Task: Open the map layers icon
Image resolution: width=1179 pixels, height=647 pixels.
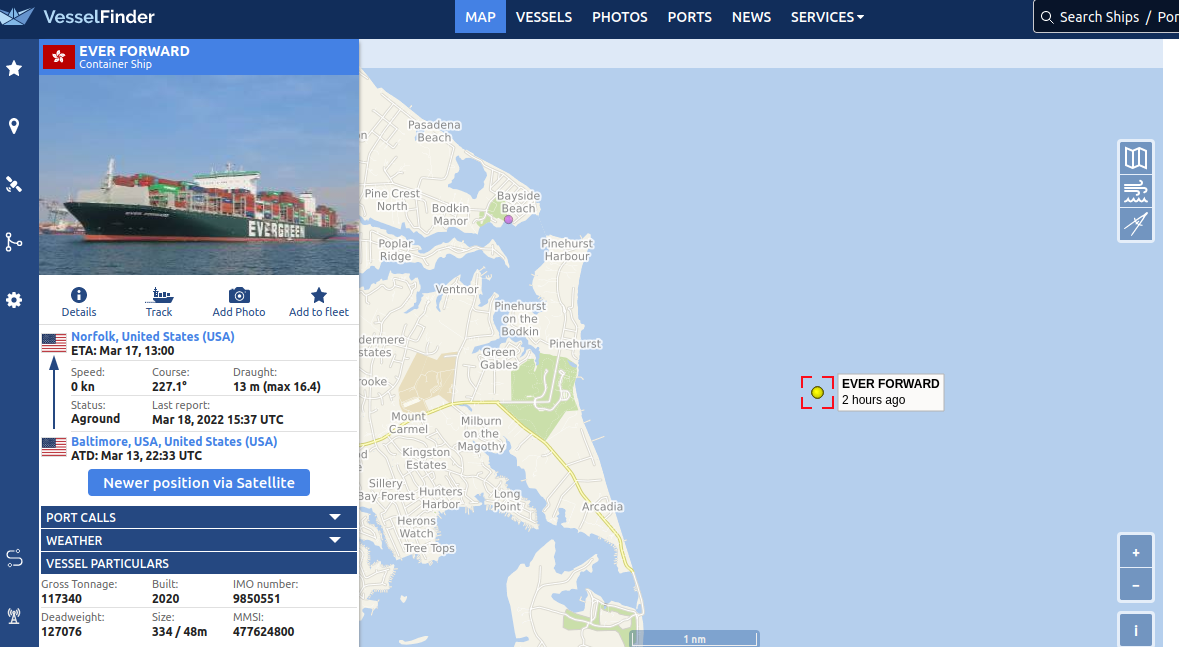Action: (1135, 158)
